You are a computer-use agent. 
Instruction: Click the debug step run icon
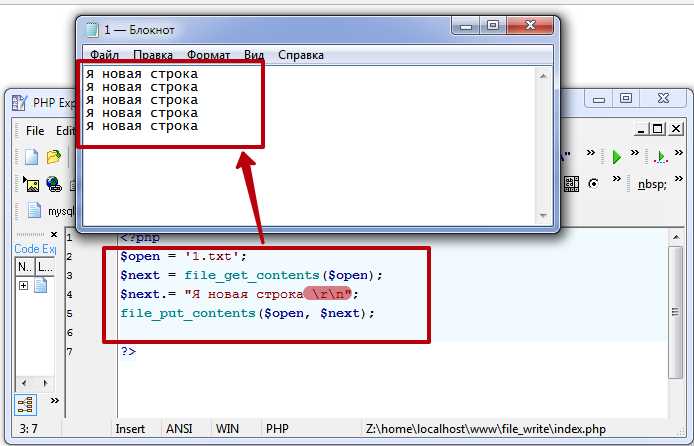click(x=660, y=157)
